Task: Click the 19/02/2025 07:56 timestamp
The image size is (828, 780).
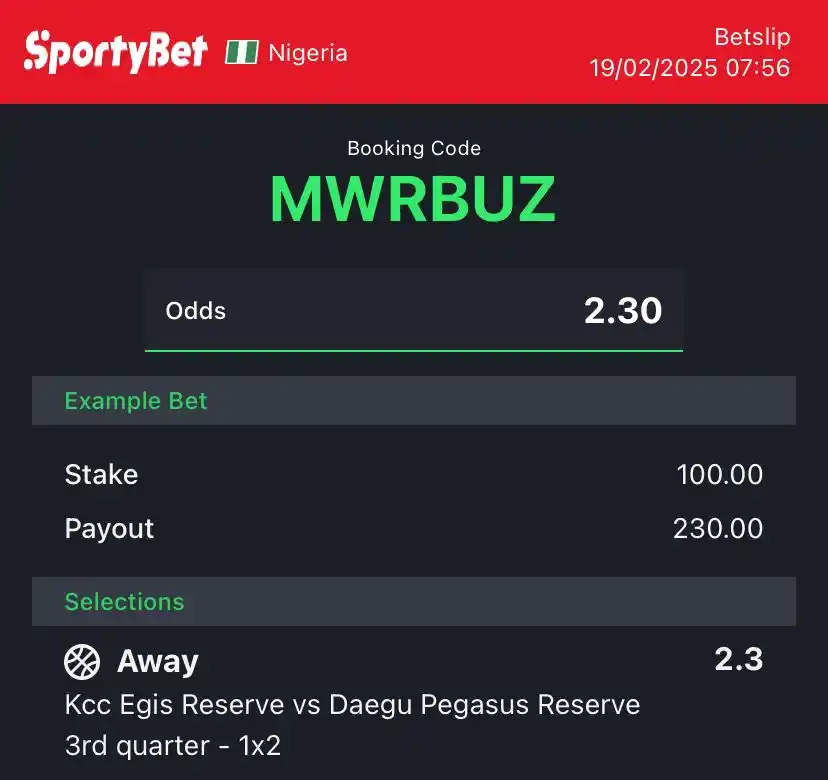Action: [x=690, y=68]
